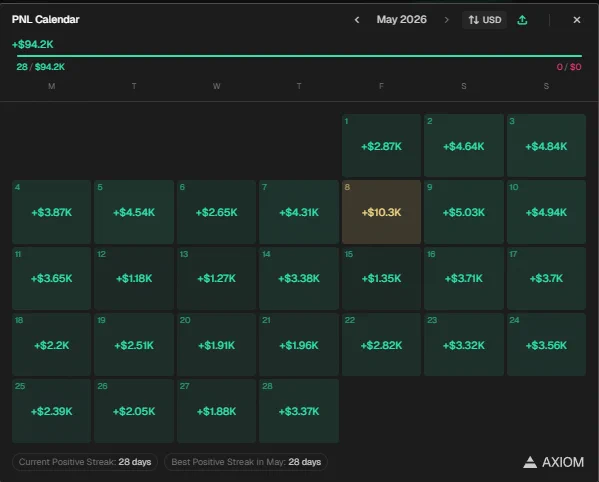Open day 17 cell +$3.7K
Image resolution: width=599 pixels, height=482 pixels.
546,278
